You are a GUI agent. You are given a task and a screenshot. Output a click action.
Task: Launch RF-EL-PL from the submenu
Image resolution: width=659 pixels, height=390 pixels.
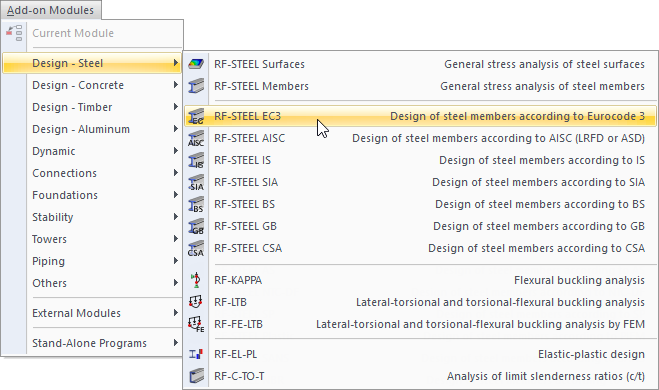coord(420,354)
